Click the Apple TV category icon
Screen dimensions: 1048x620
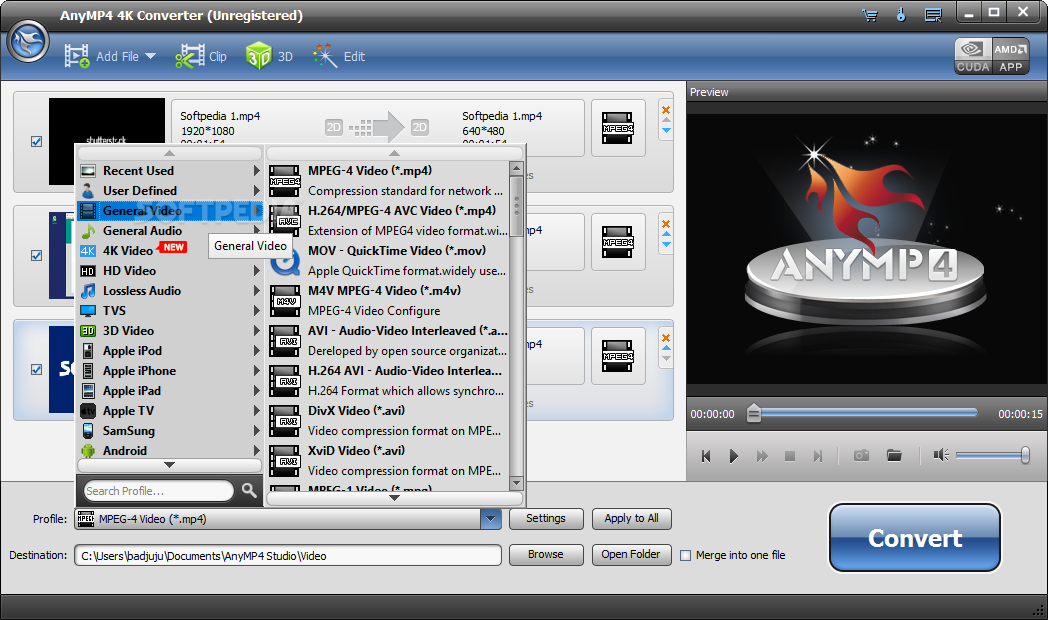[x=88, y=411]
